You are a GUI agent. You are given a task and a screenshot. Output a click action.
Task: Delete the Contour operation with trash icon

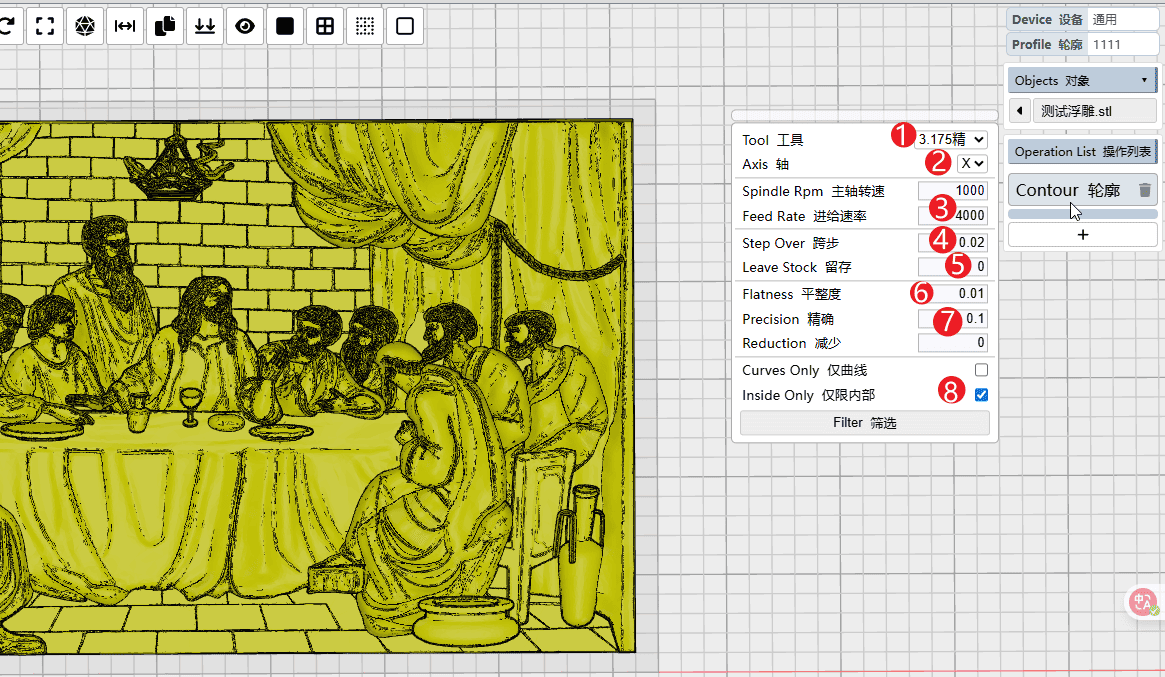pos(1145,190)
